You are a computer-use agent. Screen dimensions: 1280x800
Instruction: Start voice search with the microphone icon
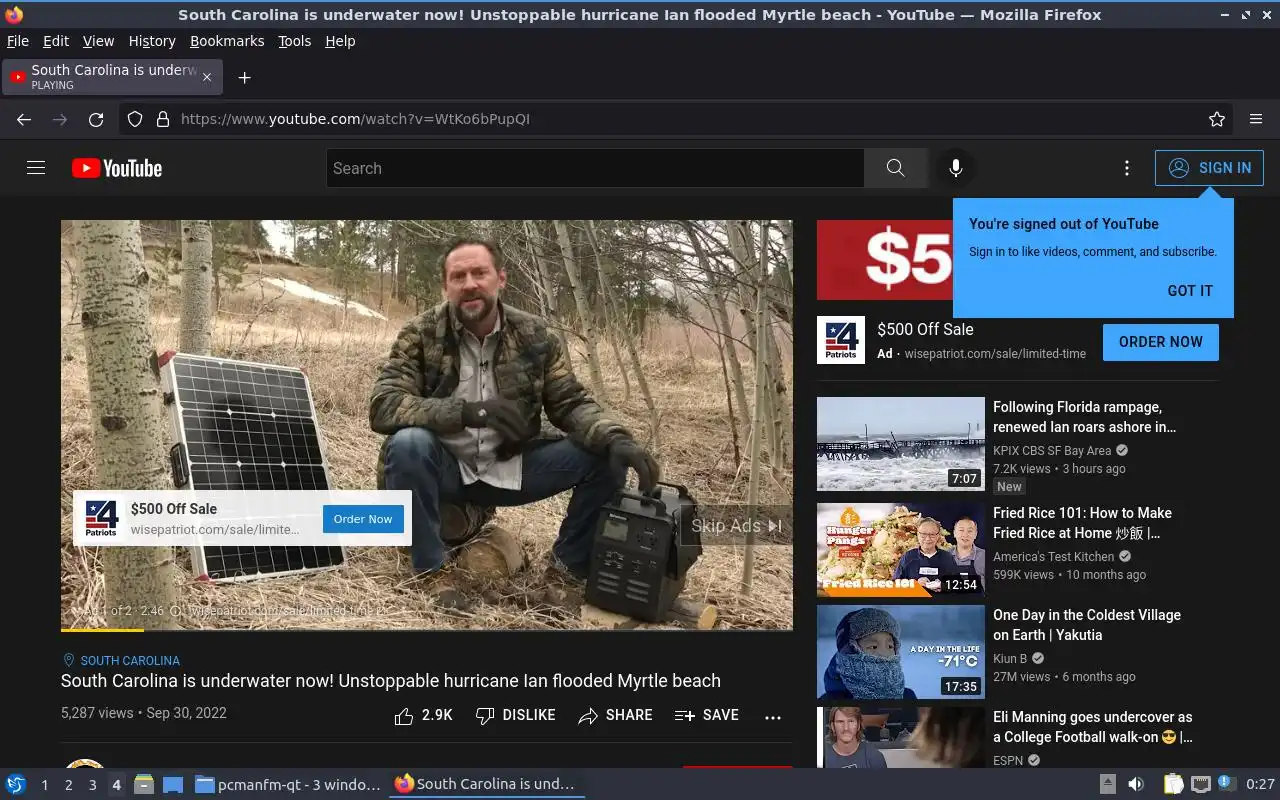click(x=955, y=168)
